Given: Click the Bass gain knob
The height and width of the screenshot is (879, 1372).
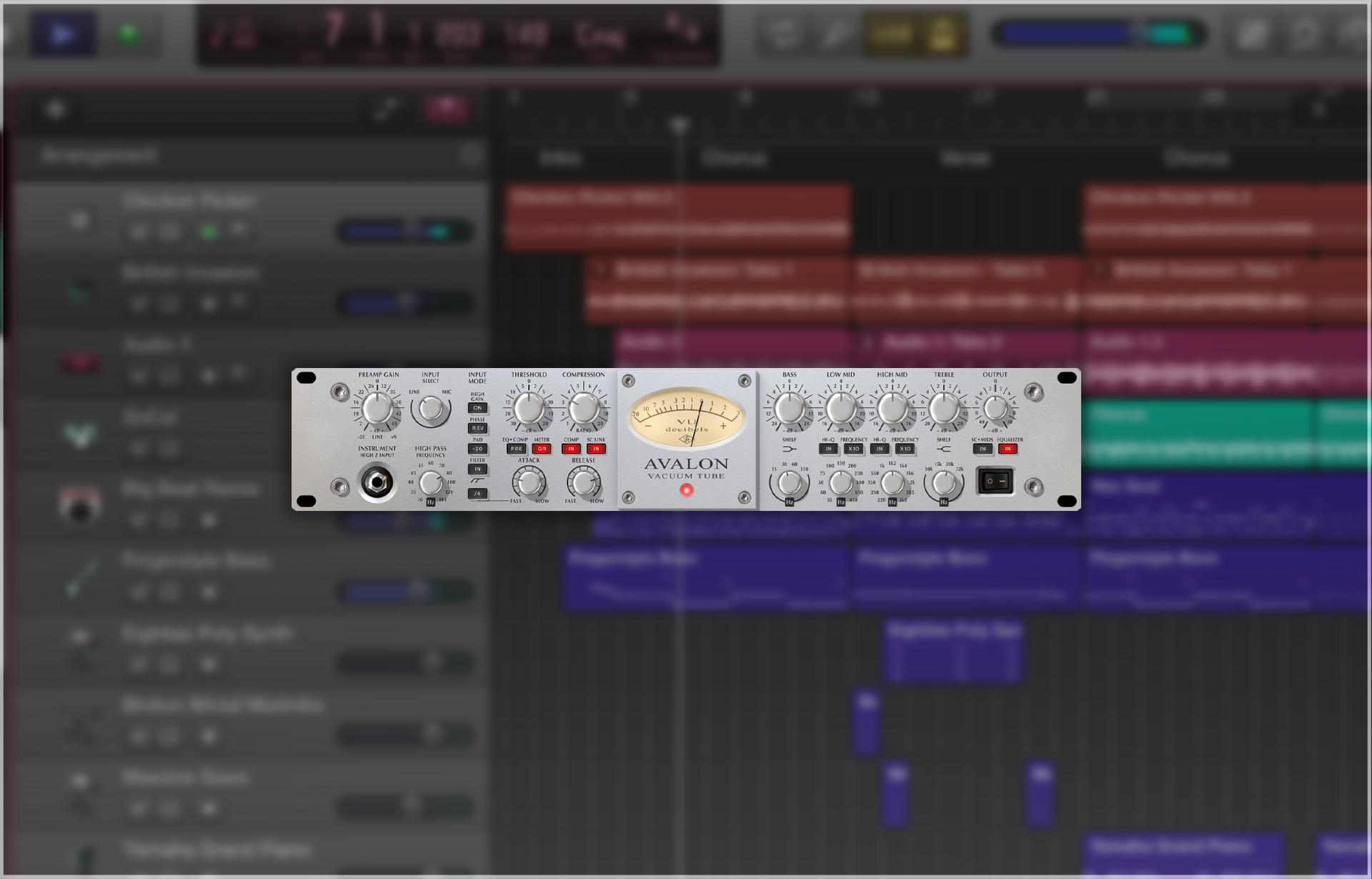Looking at the screenshot, I should pos(790,408).
